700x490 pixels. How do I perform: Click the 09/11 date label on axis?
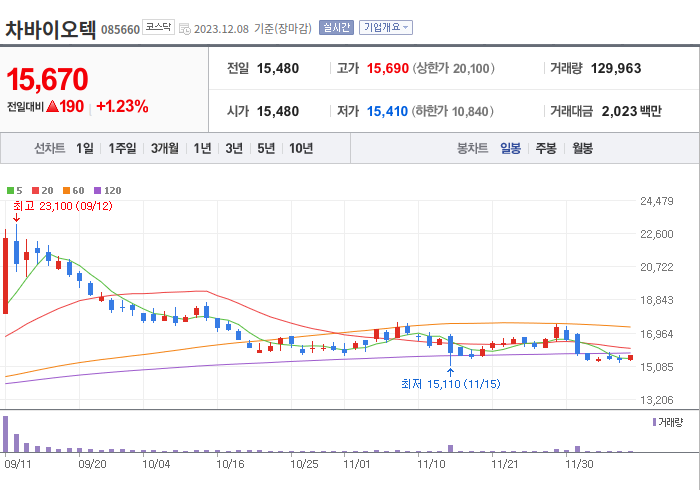coord(18,464)
